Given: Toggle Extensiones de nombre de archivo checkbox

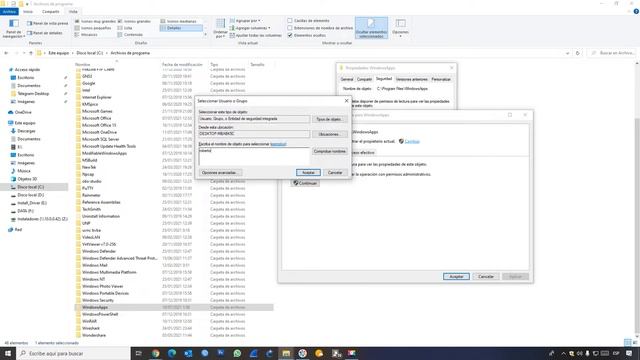Looking at the screenshot, I should (x=290, y=28).
